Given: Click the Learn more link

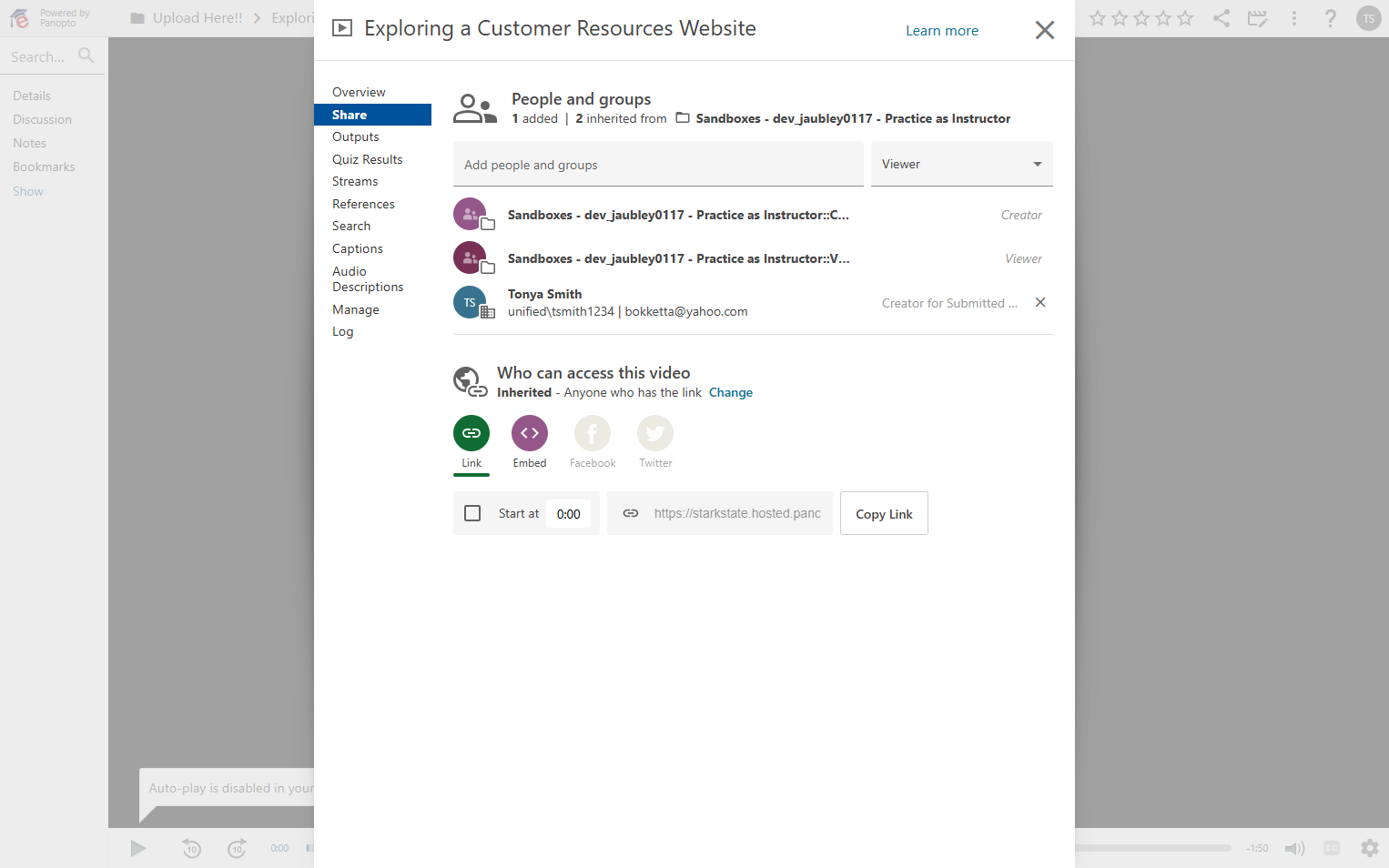Looking at the screenshot, I should click(942, 31).
